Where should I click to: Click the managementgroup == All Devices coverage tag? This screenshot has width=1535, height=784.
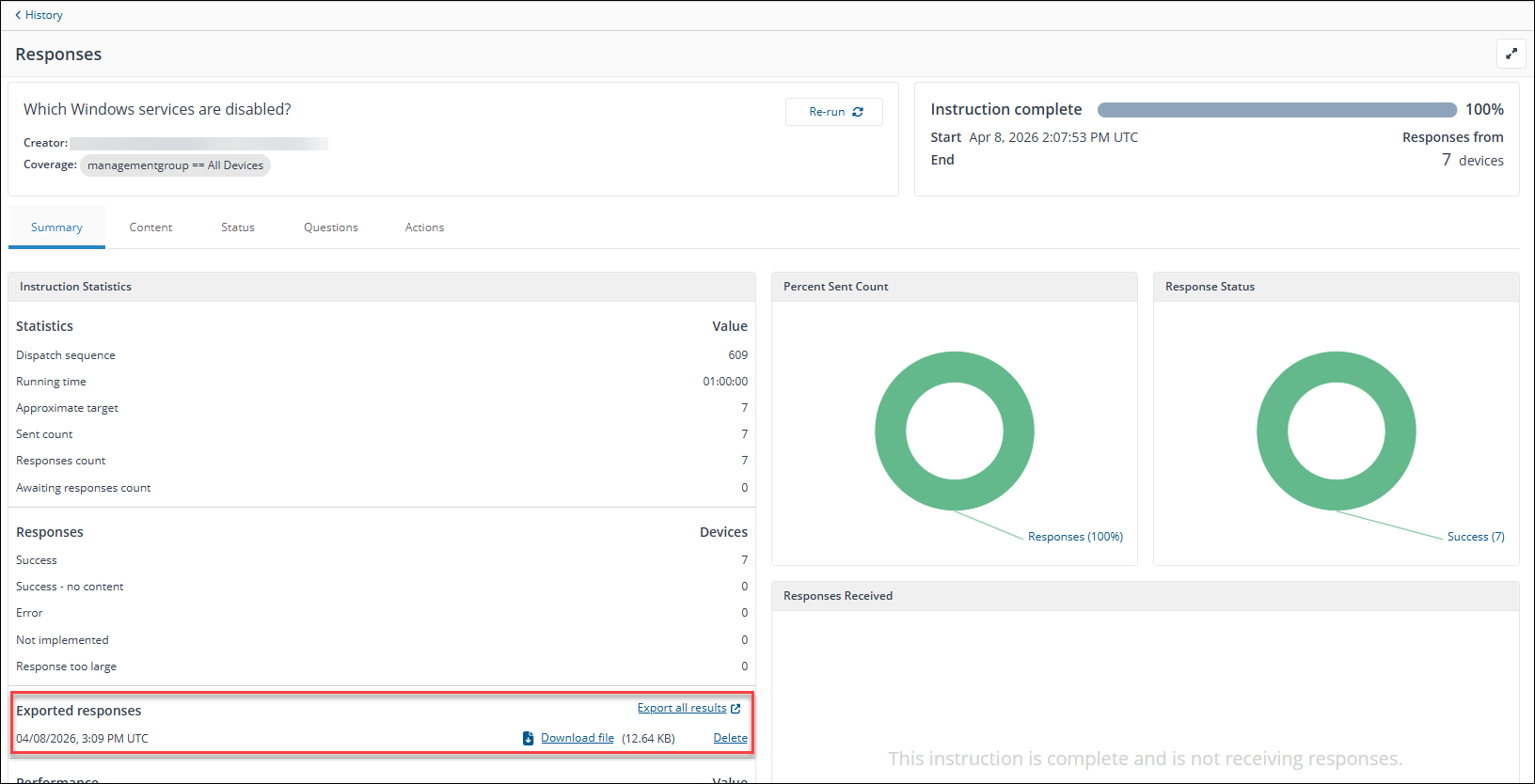click(x=175, y=165)
